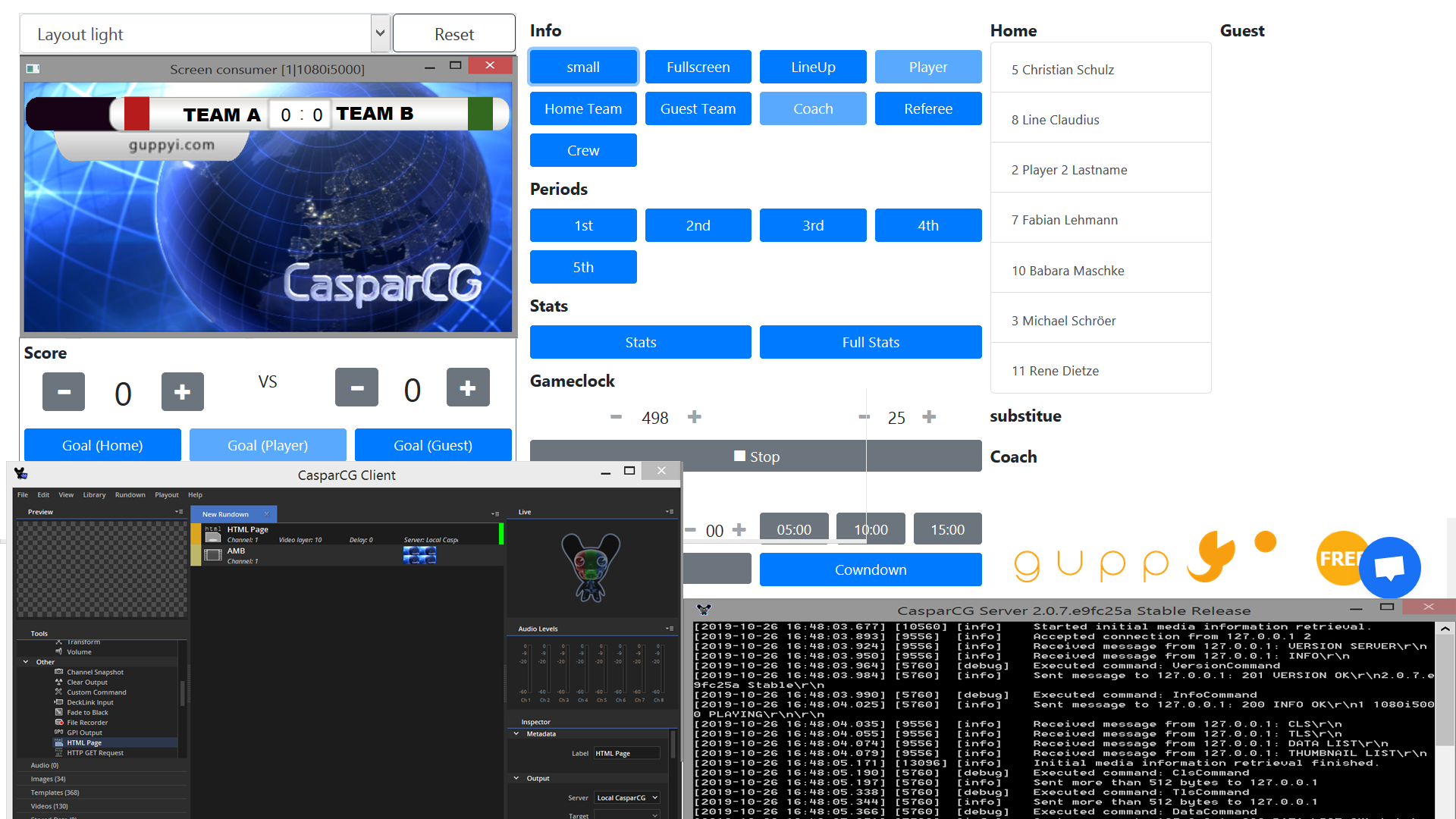The height and width of the screenshot is (819, 1456).
Task: Select File Recorder tool icon
Action: (x=59, y=722)
